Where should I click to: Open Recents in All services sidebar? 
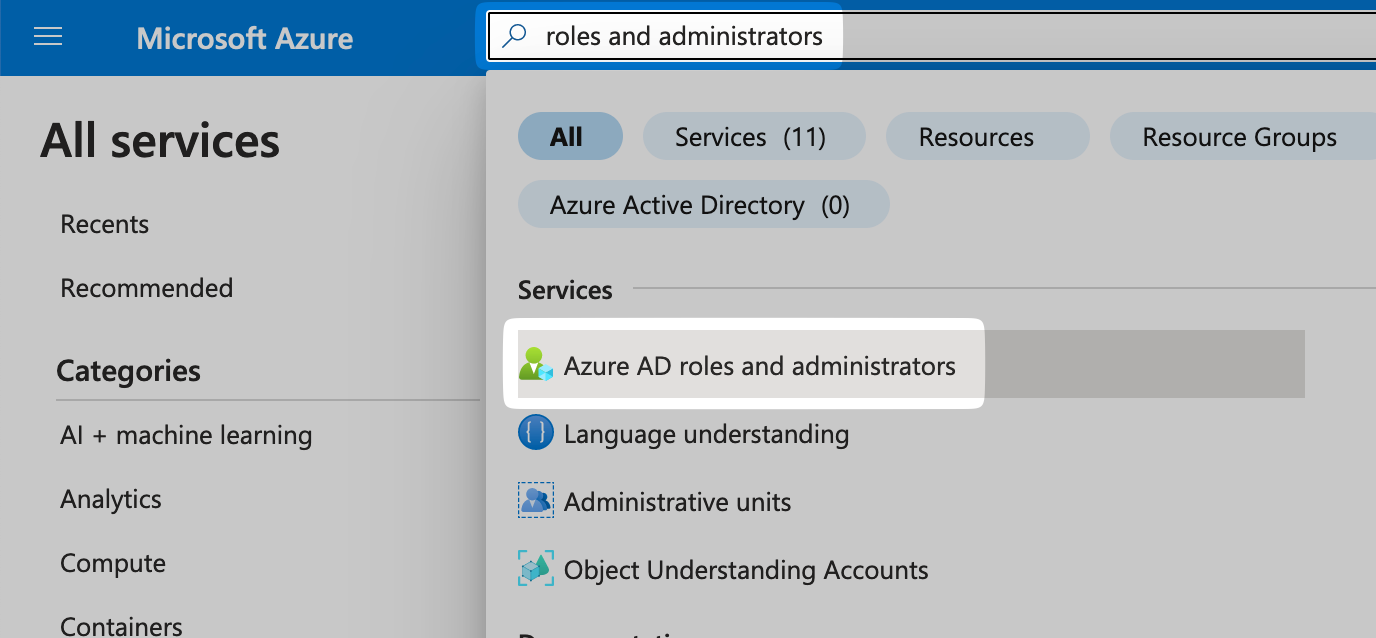105,224
